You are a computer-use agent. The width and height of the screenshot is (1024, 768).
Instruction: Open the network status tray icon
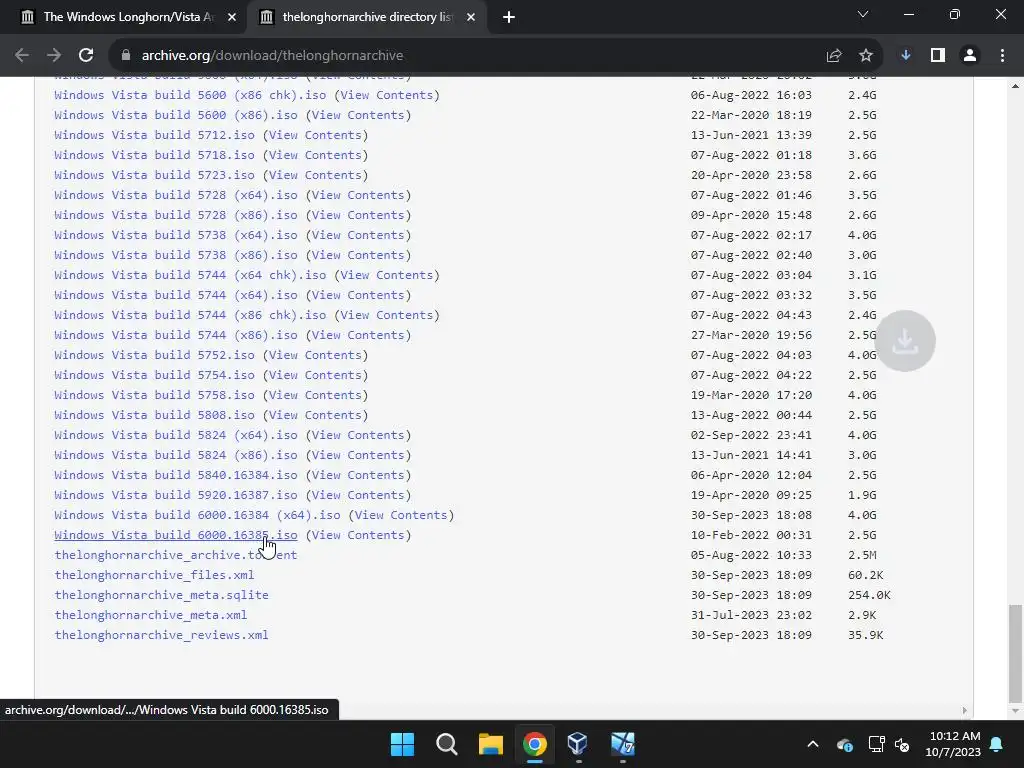876,744
